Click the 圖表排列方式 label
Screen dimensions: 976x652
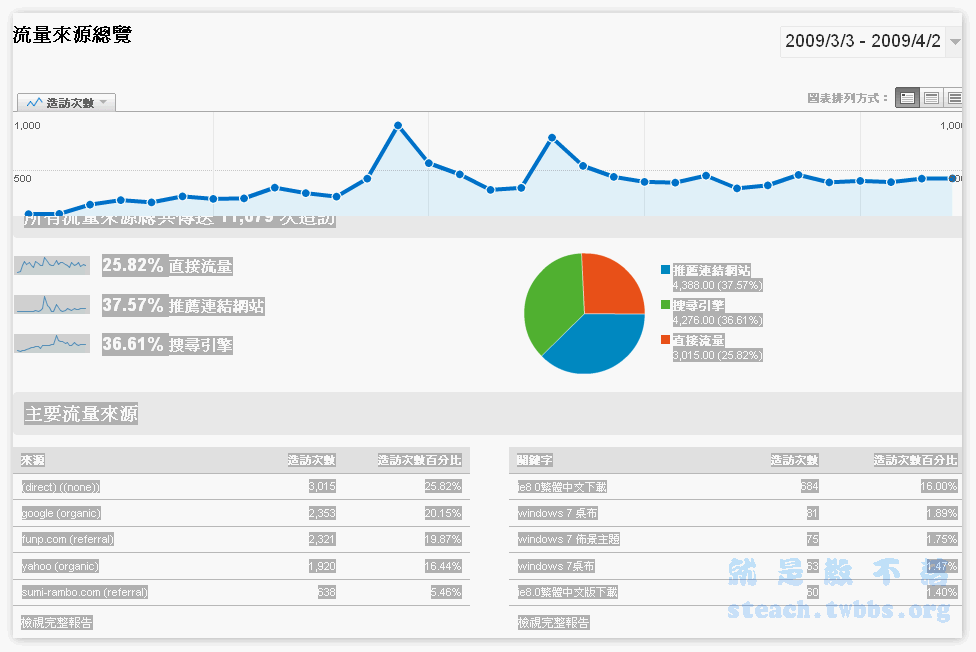847,98
